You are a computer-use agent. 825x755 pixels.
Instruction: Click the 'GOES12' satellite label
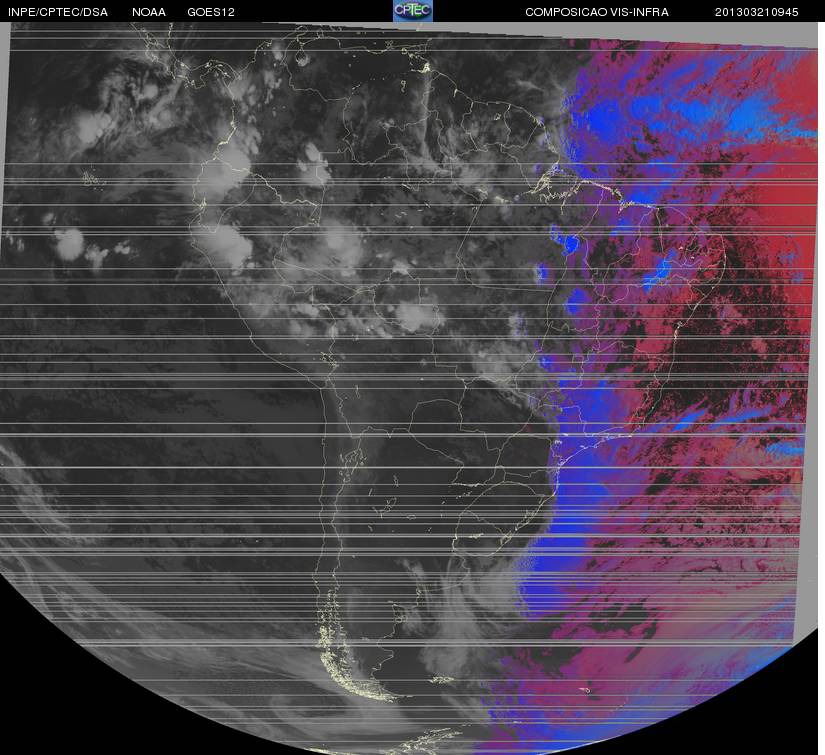tap(211, 12)
